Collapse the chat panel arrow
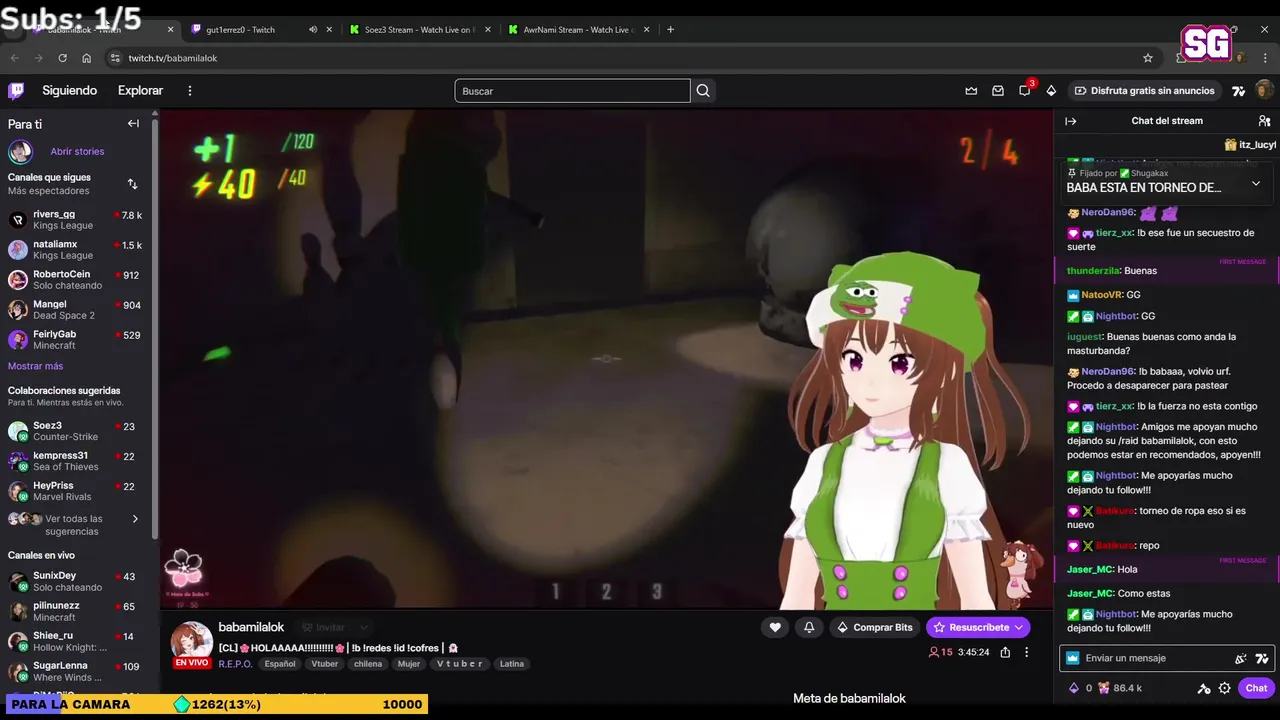Viewport: 1280px width, 720px height. coord(1070,121)
